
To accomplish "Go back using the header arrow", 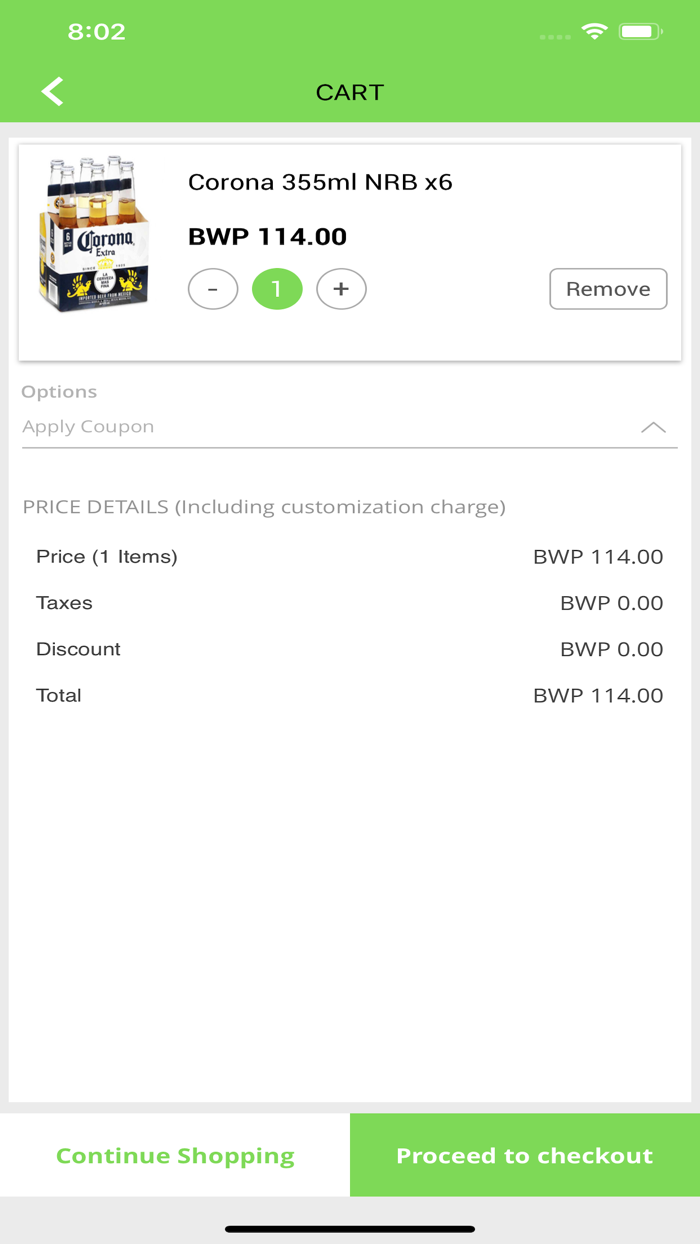I will 52,92.
